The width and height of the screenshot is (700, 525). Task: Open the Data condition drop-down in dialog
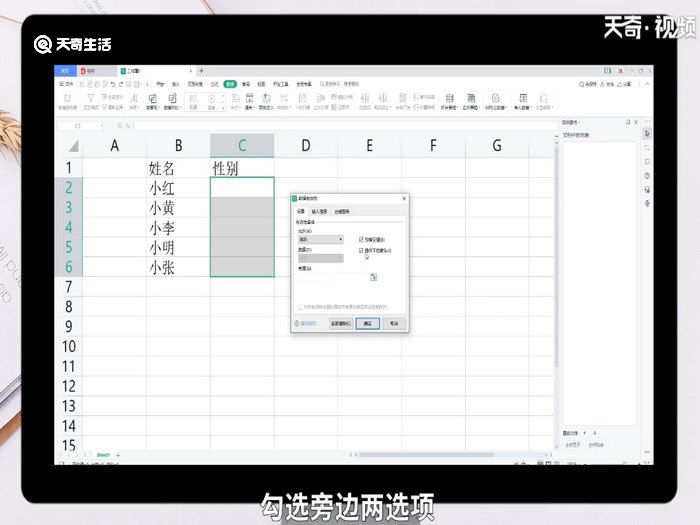point(321,258)
